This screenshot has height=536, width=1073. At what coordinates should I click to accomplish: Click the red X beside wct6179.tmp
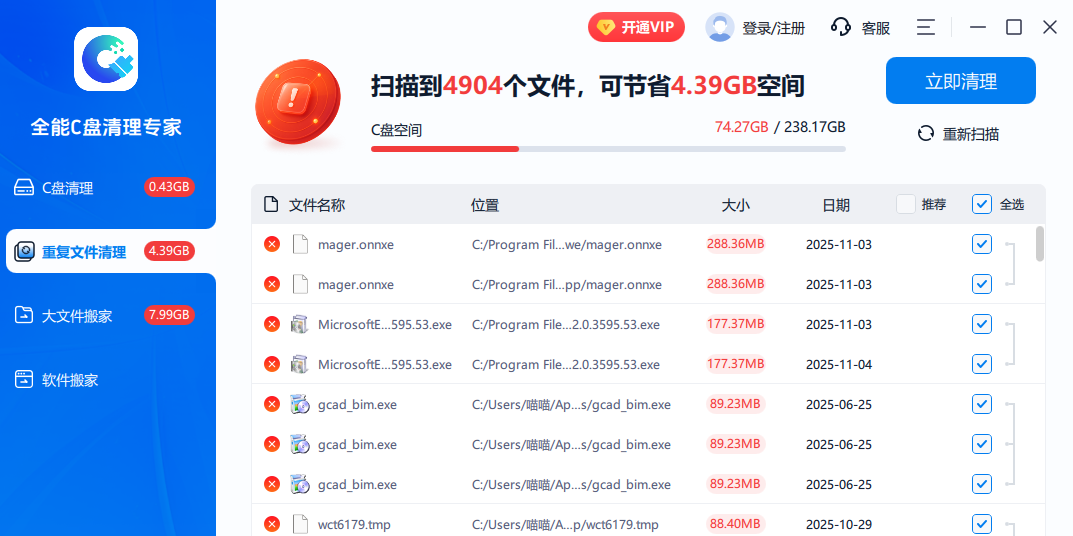tap(271, 524)
